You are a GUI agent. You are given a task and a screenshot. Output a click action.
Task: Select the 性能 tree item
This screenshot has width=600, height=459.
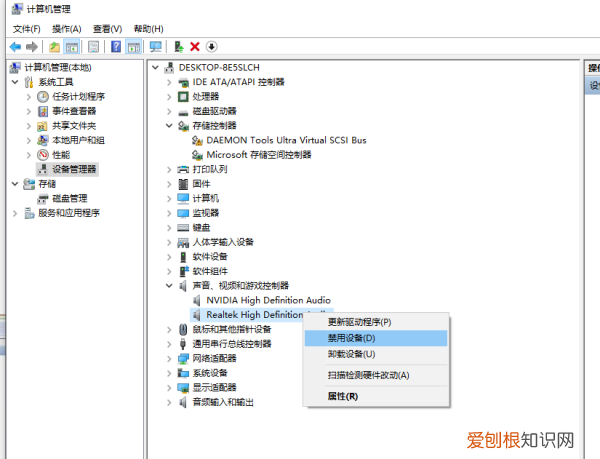pos(61,155)
